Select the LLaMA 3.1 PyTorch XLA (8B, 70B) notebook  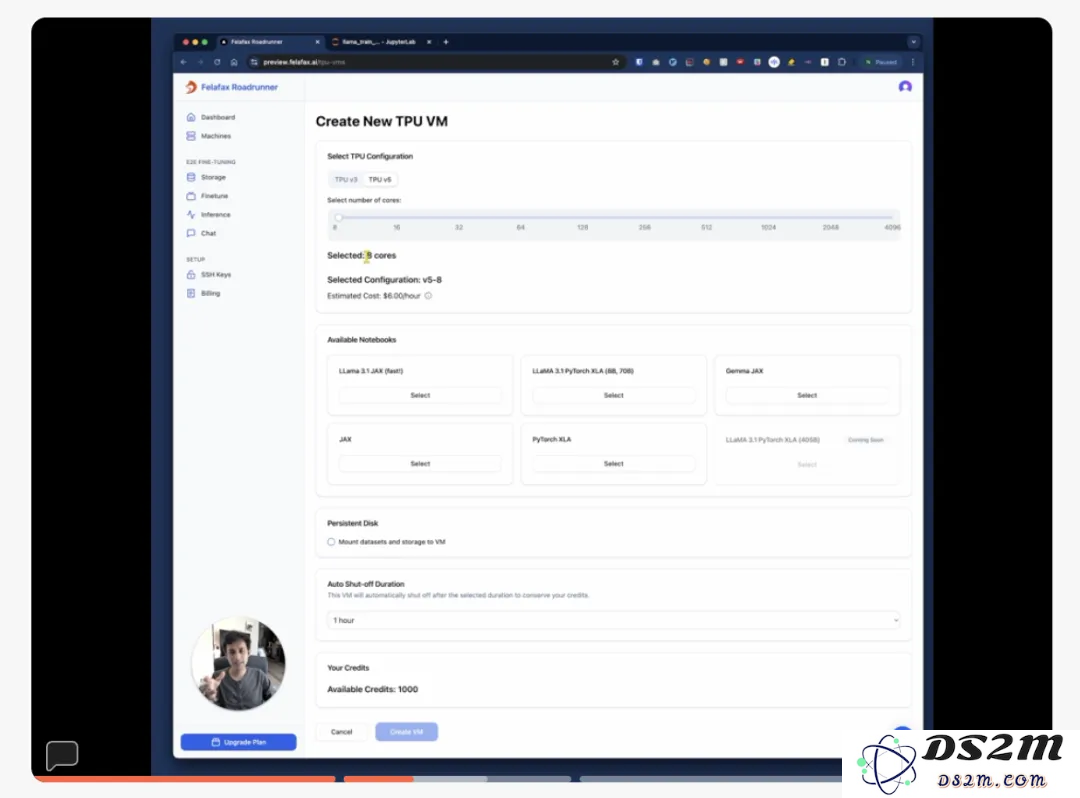(614, 395)
